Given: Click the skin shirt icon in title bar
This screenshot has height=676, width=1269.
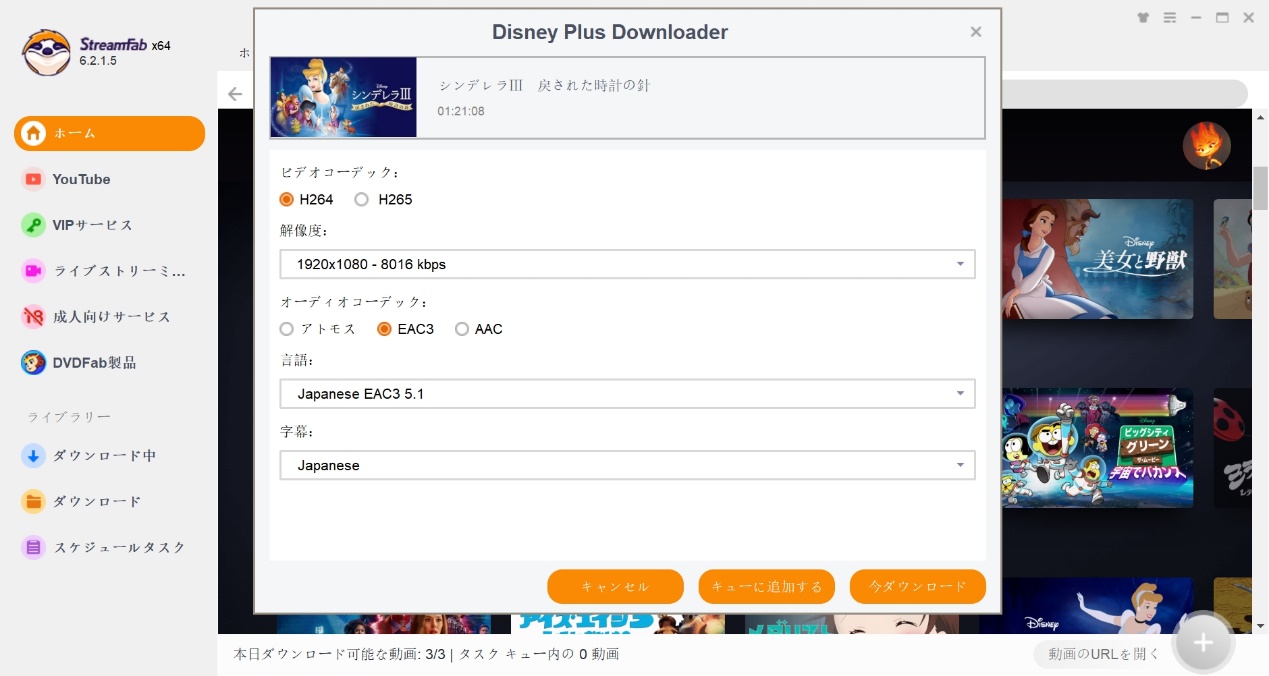Looking at the screenshot, I should coord(1144,18).
